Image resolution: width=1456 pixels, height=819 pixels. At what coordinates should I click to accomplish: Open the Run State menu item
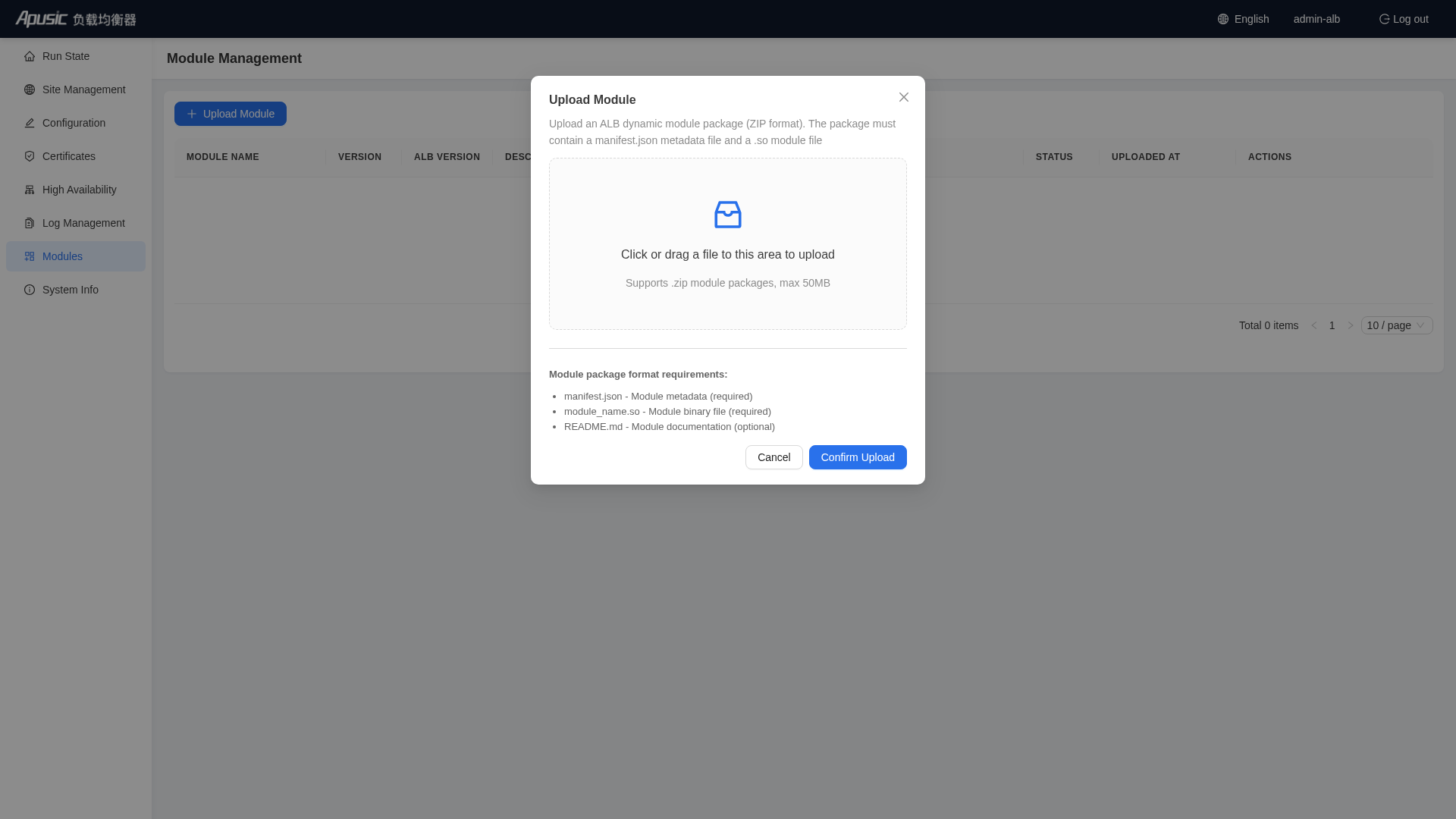point(76,56)
